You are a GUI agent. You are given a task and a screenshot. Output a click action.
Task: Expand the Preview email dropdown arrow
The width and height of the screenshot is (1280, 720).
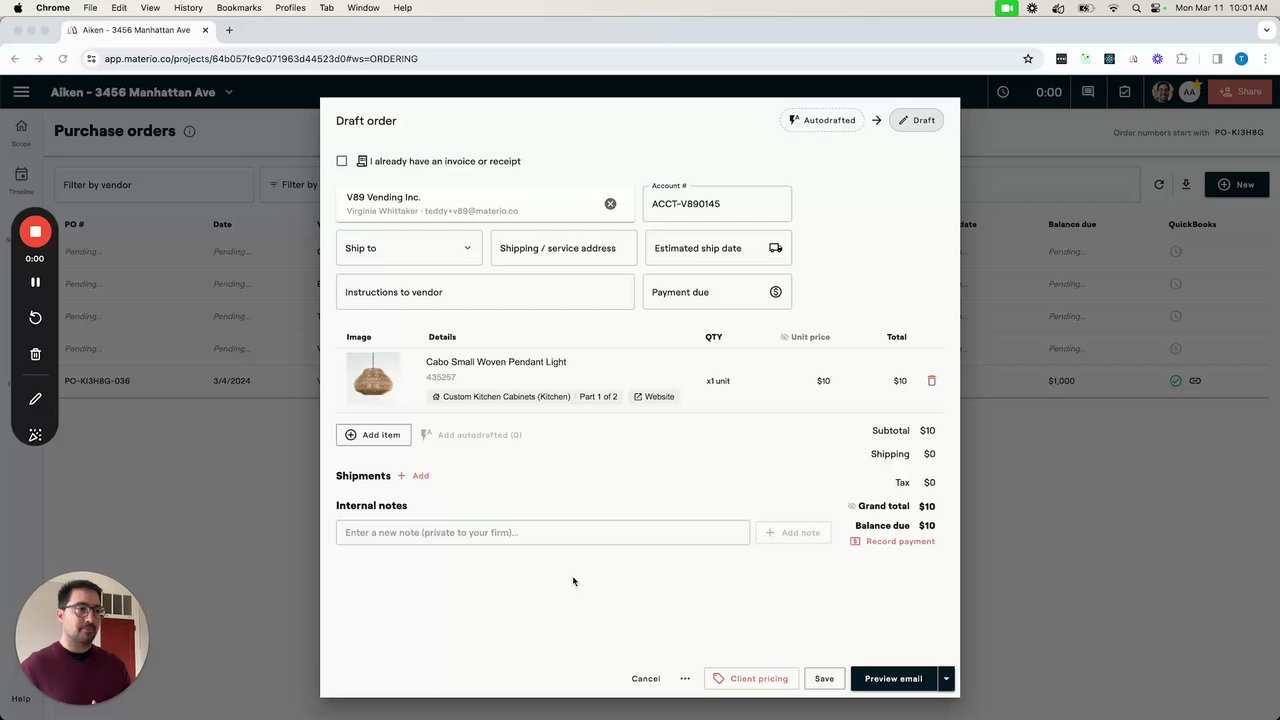946,679
